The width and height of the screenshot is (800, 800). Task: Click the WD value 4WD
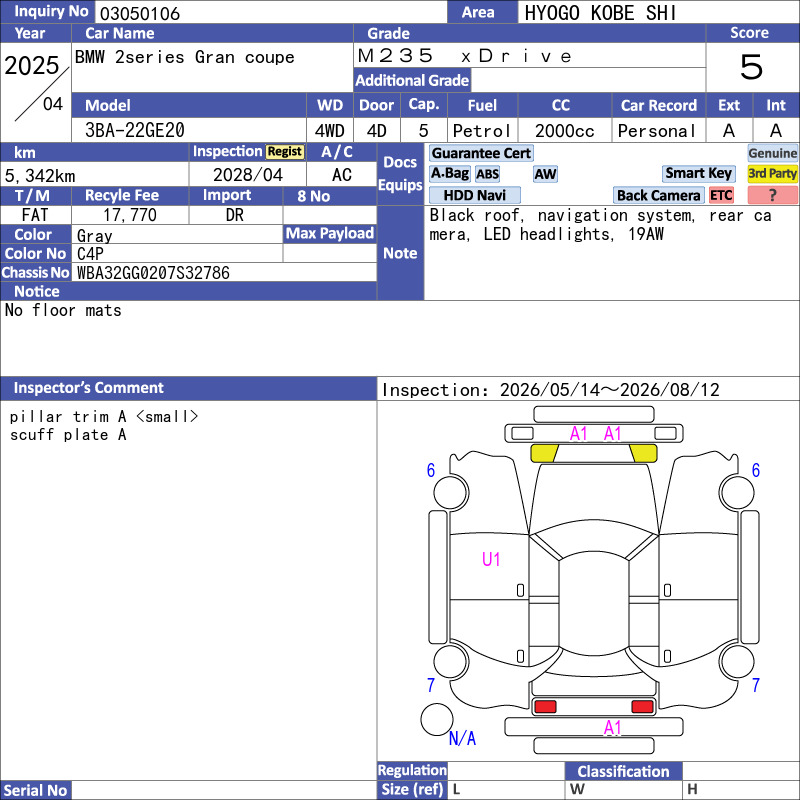click(x=330, y=131)
